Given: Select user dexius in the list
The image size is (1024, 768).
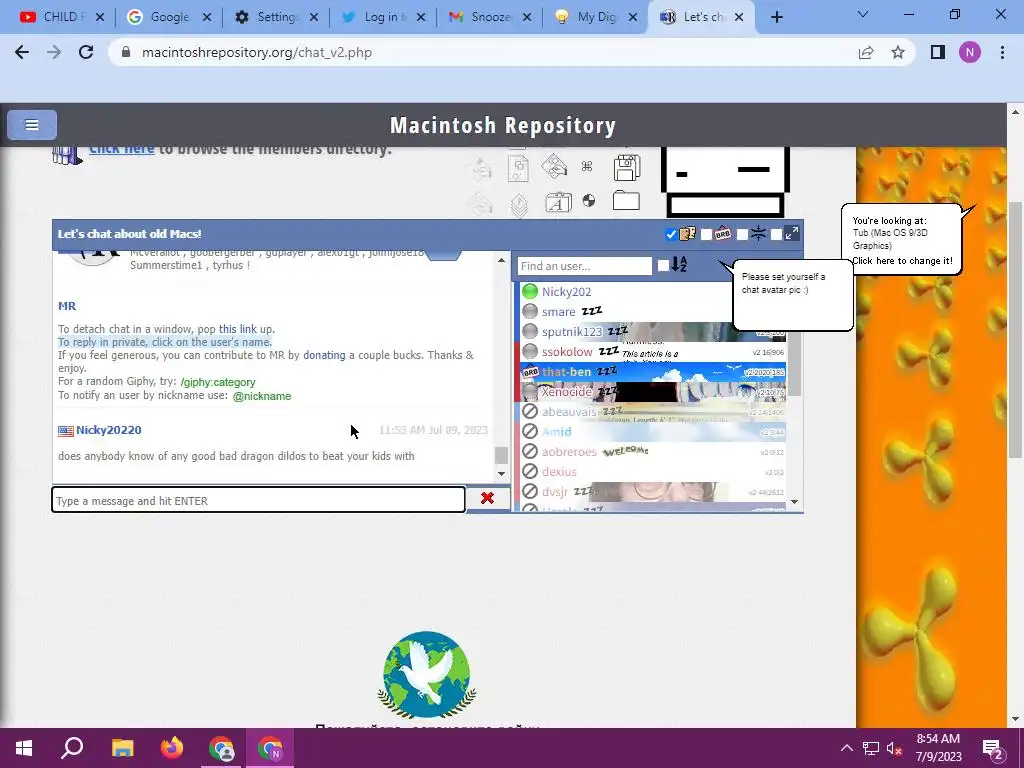Looking at the screenshot, I should (559, 472).
